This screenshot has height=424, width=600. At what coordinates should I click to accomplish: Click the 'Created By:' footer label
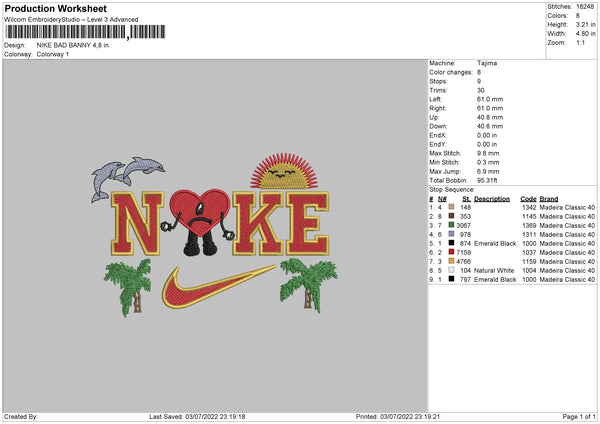point(21,416)
